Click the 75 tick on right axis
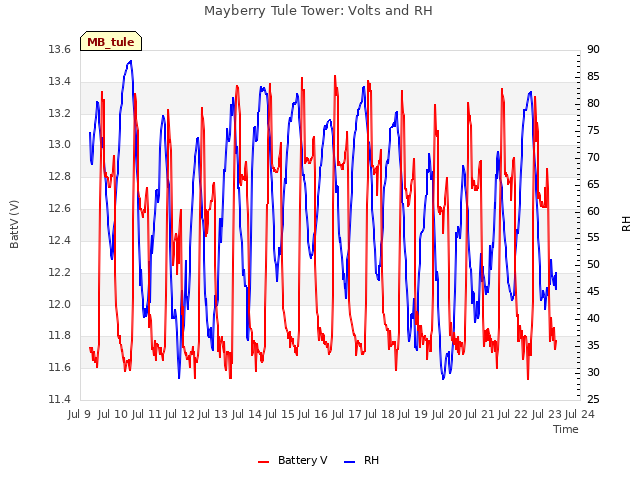Image resolution: width=640 pixels, height=480 pixels. point(593,130)
